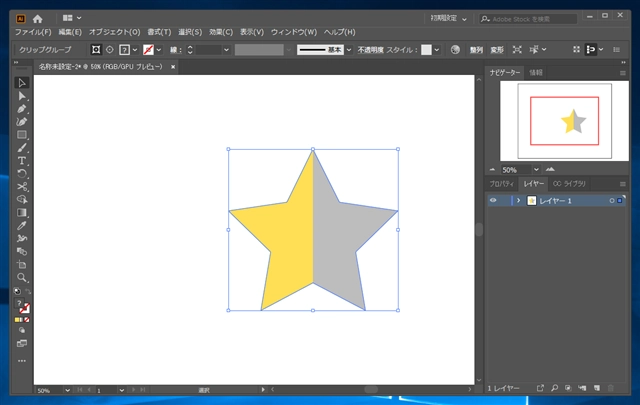Open graphic style dropdown arrow

tap(437, 50)
